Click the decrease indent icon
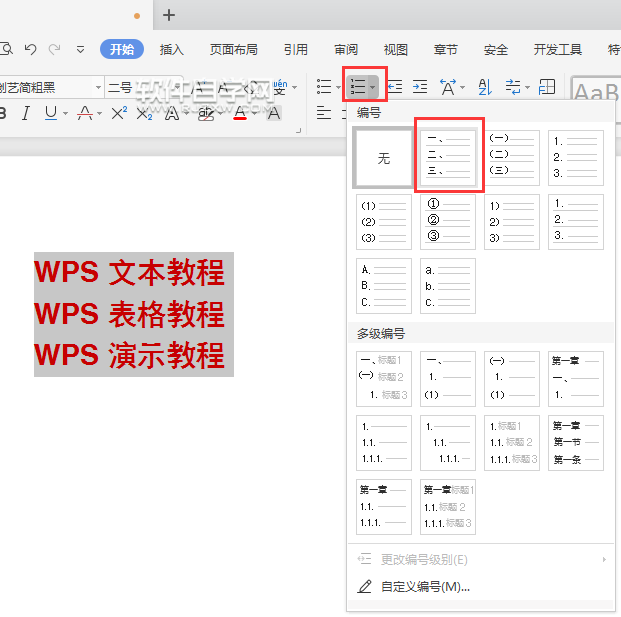The image size is (621, 617). [395, 87]
